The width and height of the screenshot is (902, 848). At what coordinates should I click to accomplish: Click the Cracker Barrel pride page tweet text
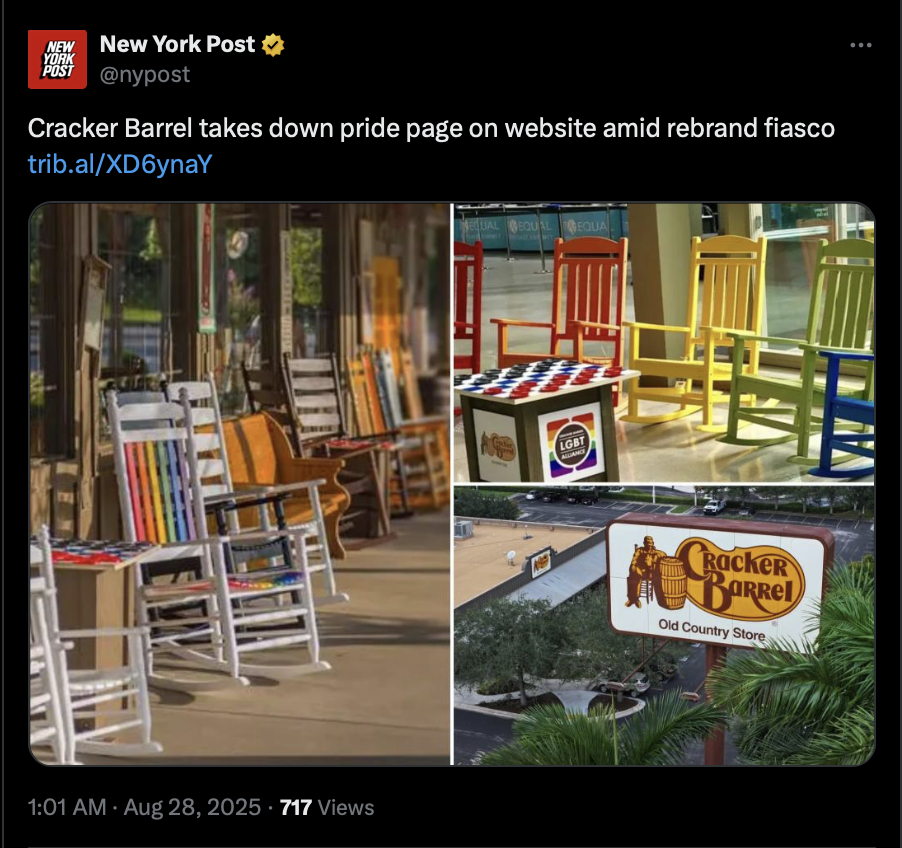click(431, 128)
